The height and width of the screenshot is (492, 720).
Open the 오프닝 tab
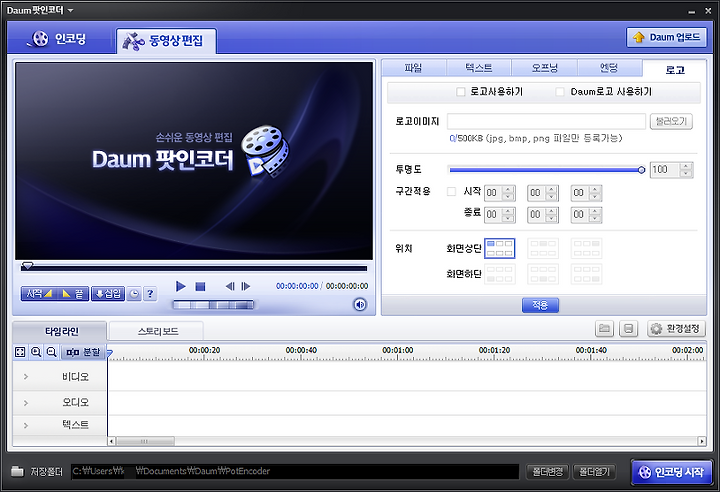tap(544, 68)
